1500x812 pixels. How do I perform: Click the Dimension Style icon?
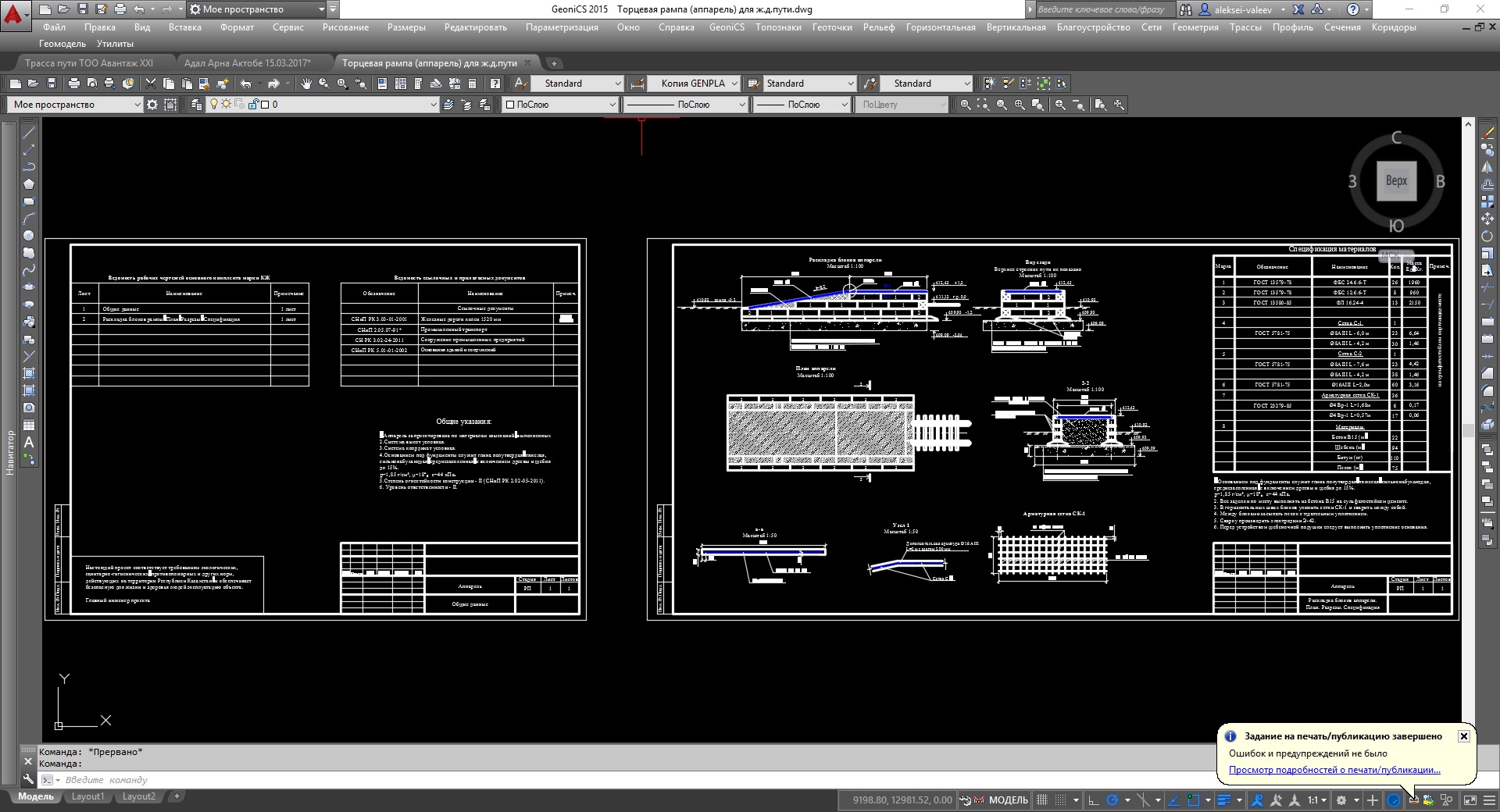coord(637,84)
